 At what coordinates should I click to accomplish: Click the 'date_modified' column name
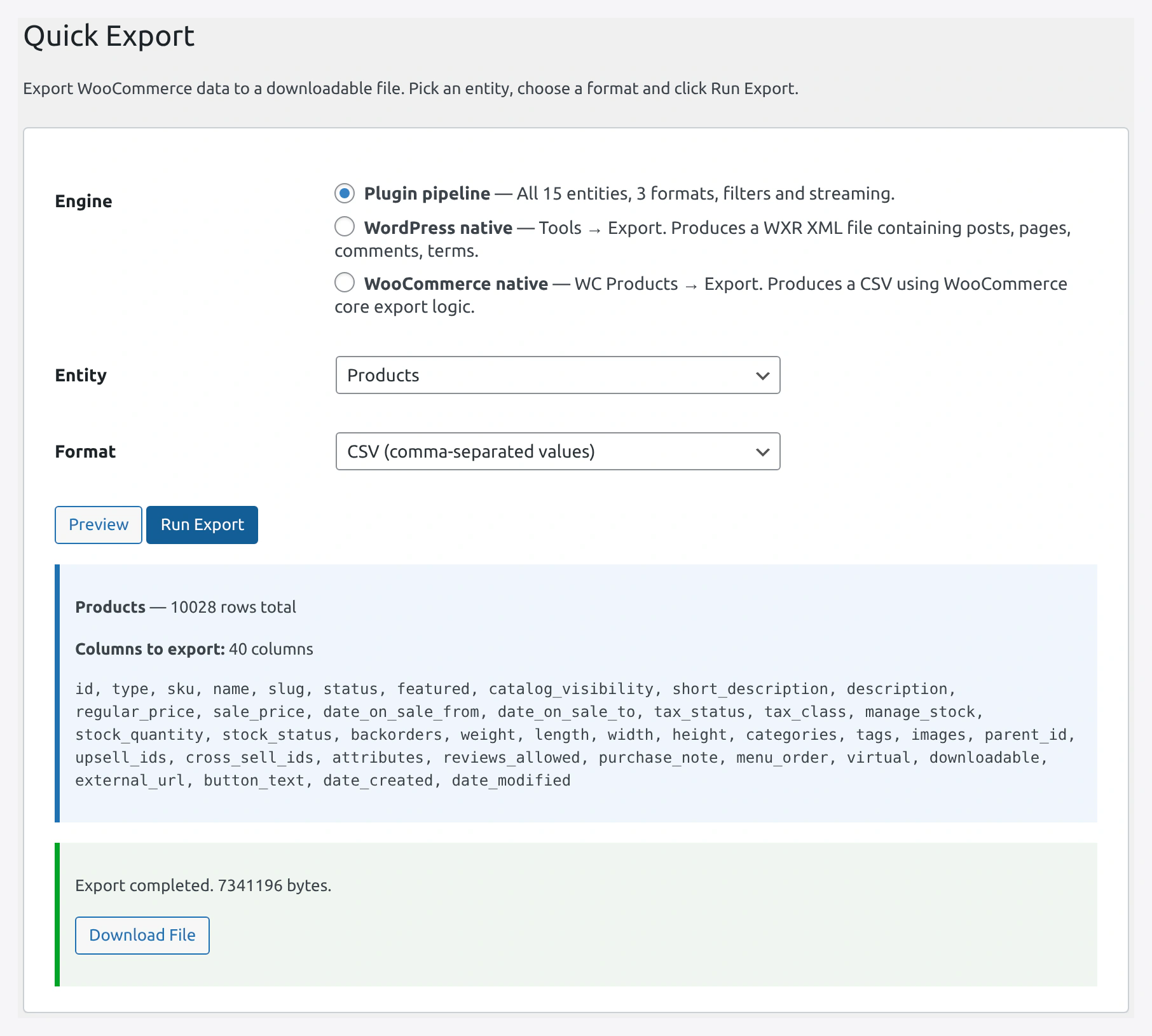click(x=511, y=780)
